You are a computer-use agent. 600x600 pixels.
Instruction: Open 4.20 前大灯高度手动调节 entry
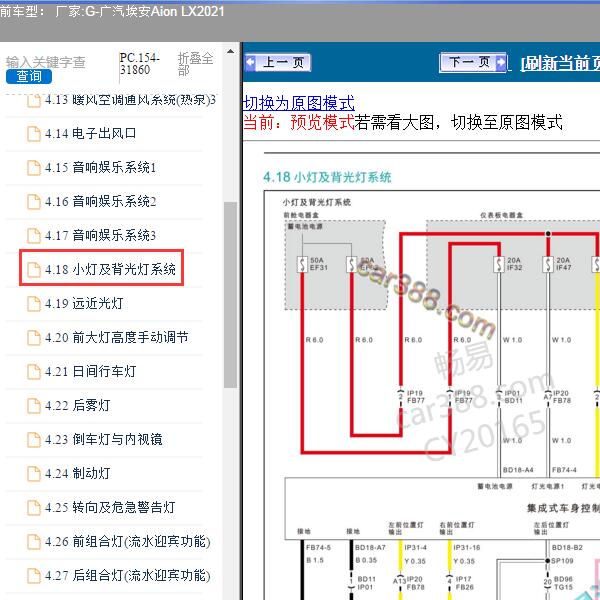pos(117,338)
